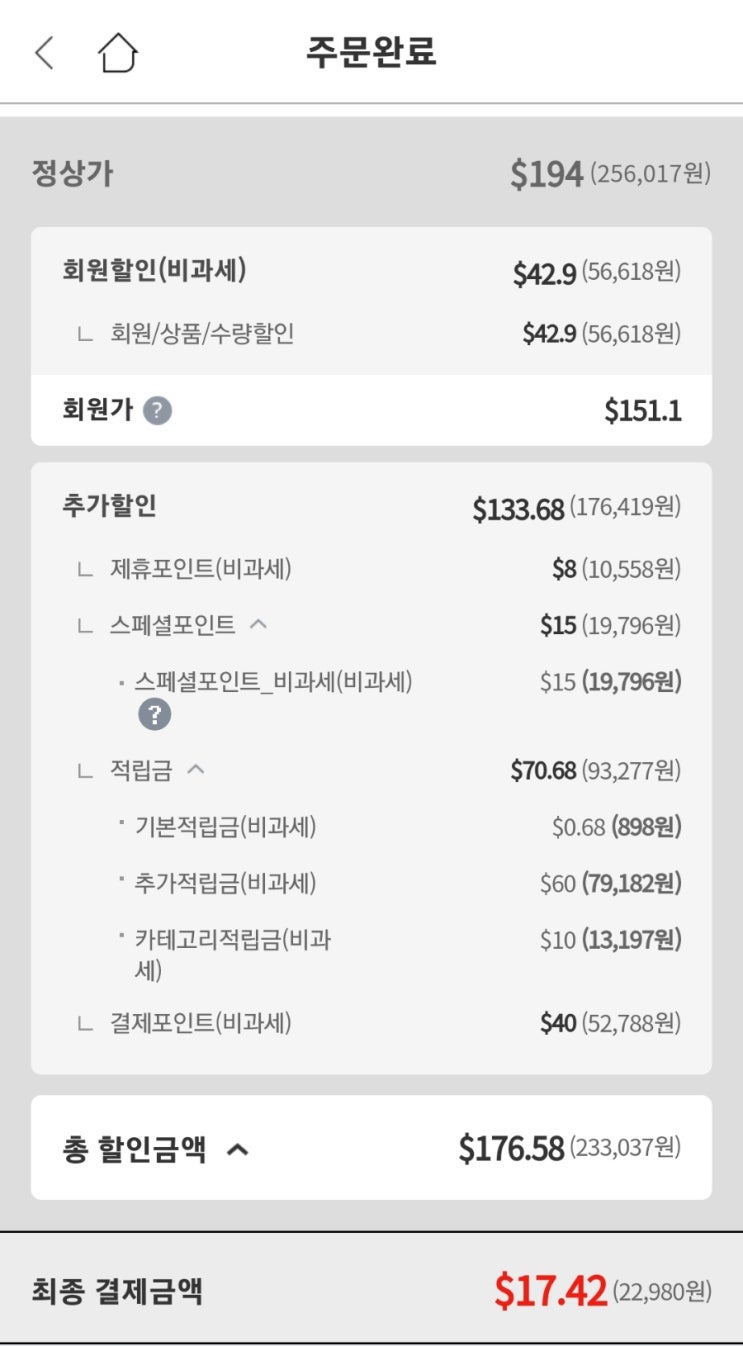This screenshot has height=1346, width=743.
Task: Click the 회원/상품/수량할인 sub-item
Action: 202,334
